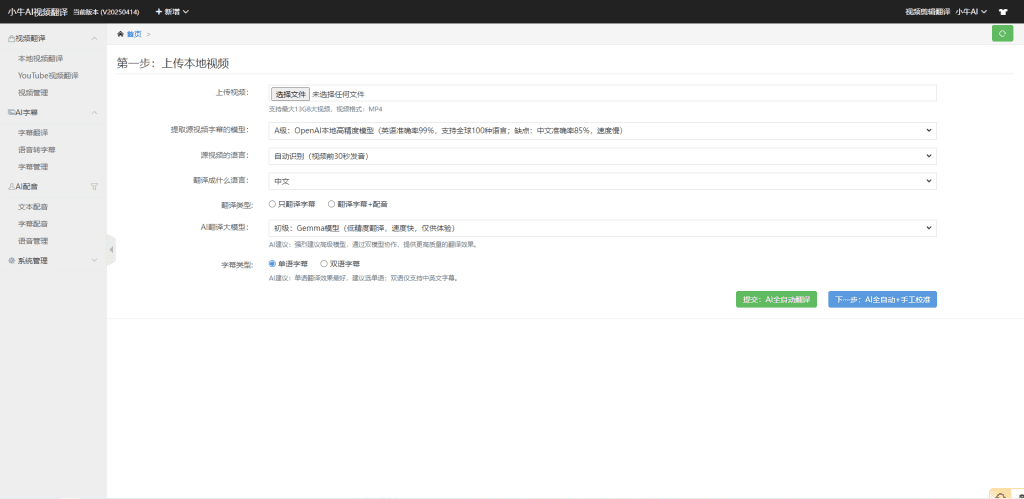1024x499 pixels.
Task: Select the 只翻译字幕 radio option
Action: (x=273, y=204)
